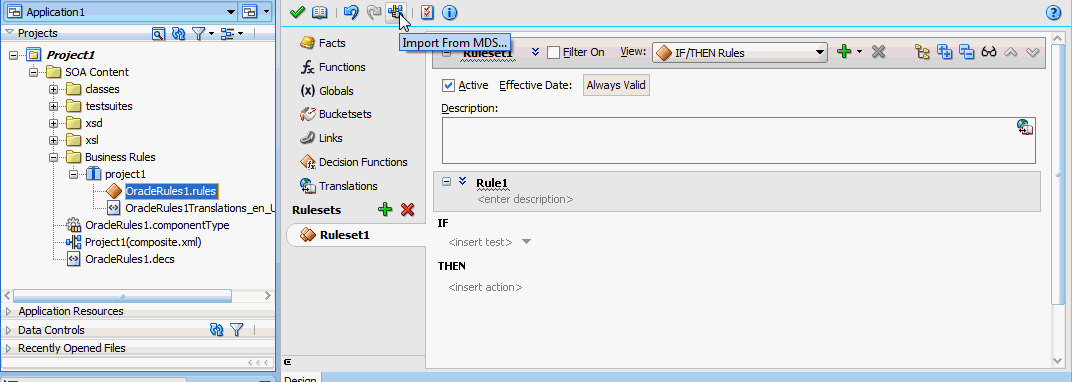Click the enter description placeholder
Screen dimensions: 1072x382
525,200
